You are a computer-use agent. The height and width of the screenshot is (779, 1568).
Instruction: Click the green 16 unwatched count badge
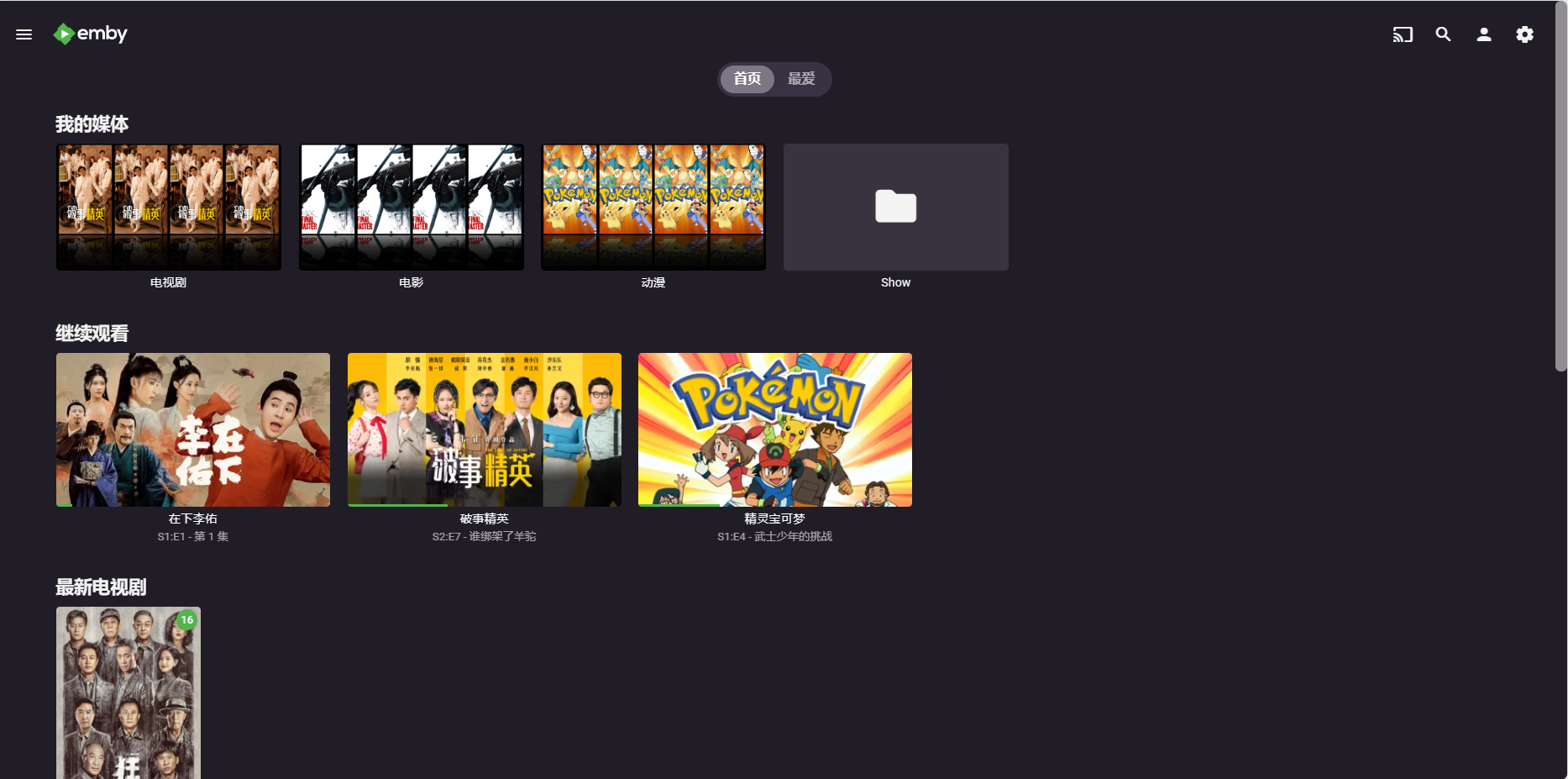click(x=187, y=620)
